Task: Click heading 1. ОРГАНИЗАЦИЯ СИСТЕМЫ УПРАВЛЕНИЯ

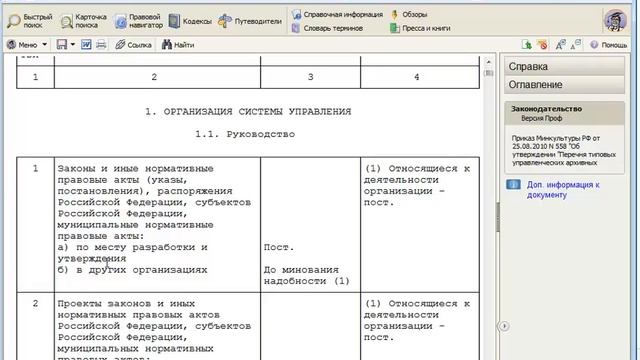Action: [x=248, y=111]
